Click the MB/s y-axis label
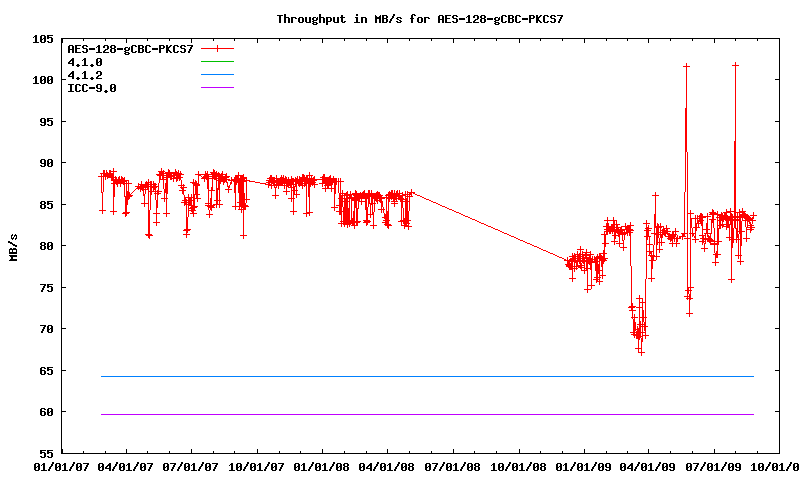The width and height of the screenshot is (800, 480). point(14,246)
